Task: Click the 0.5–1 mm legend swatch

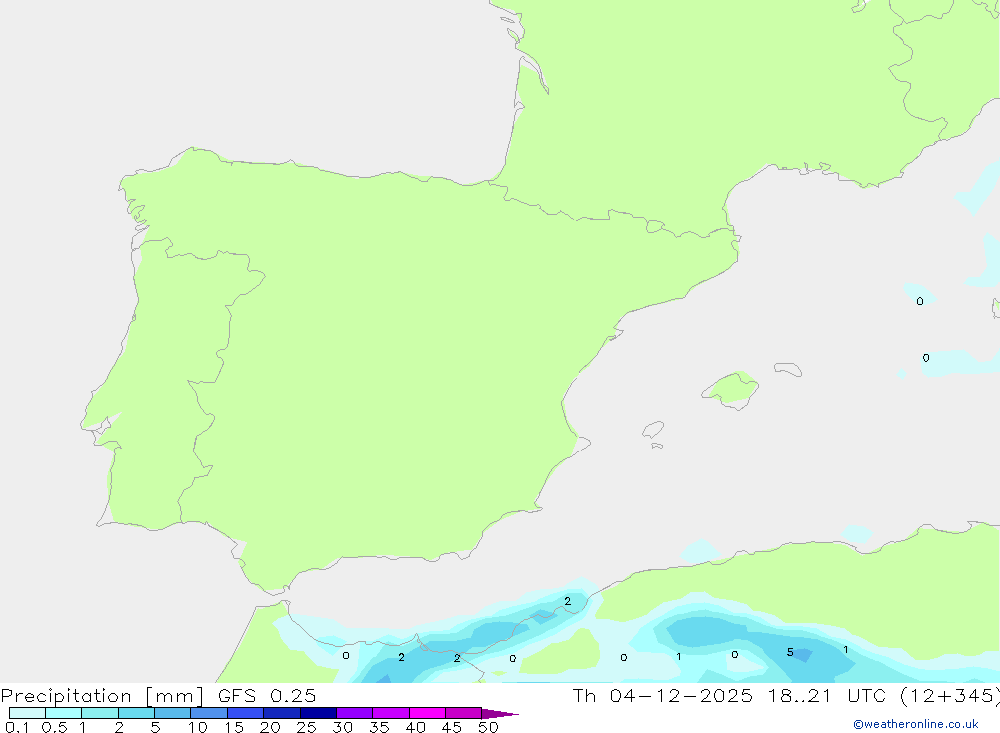Action: click(x=63, y=713)
